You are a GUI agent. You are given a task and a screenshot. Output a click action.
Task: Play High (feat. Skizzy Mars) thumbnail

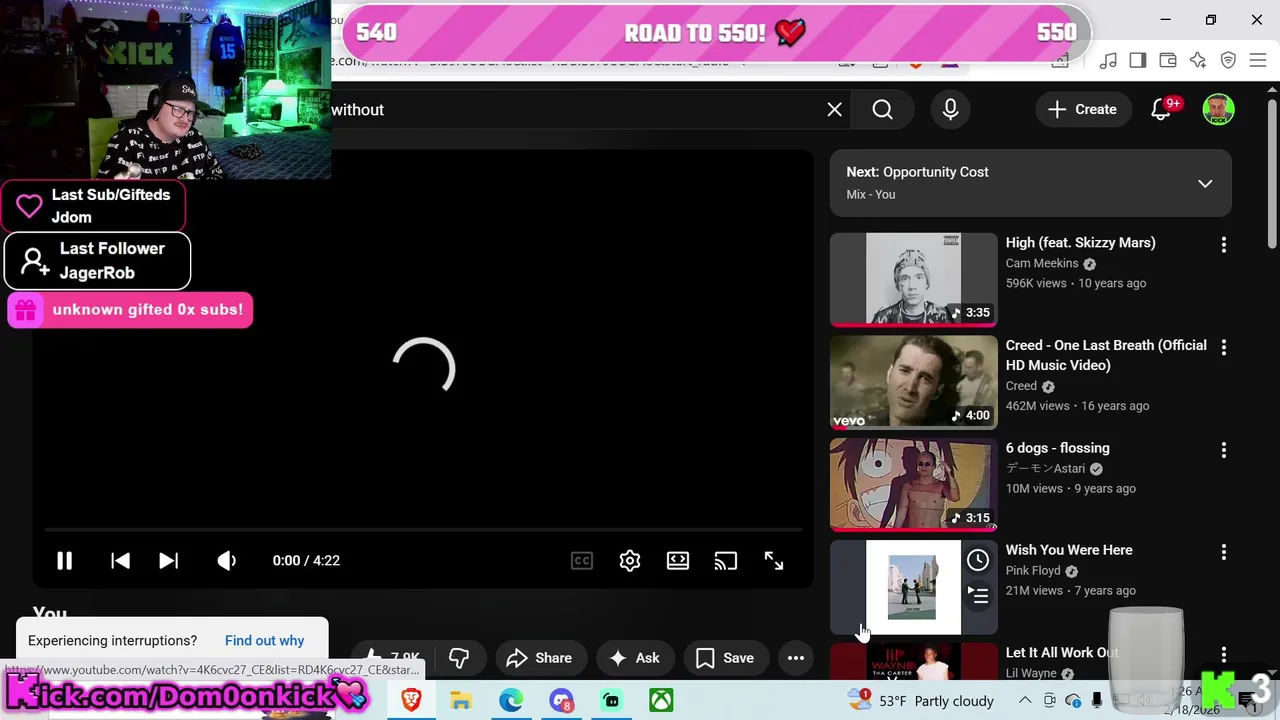(913, 279)
